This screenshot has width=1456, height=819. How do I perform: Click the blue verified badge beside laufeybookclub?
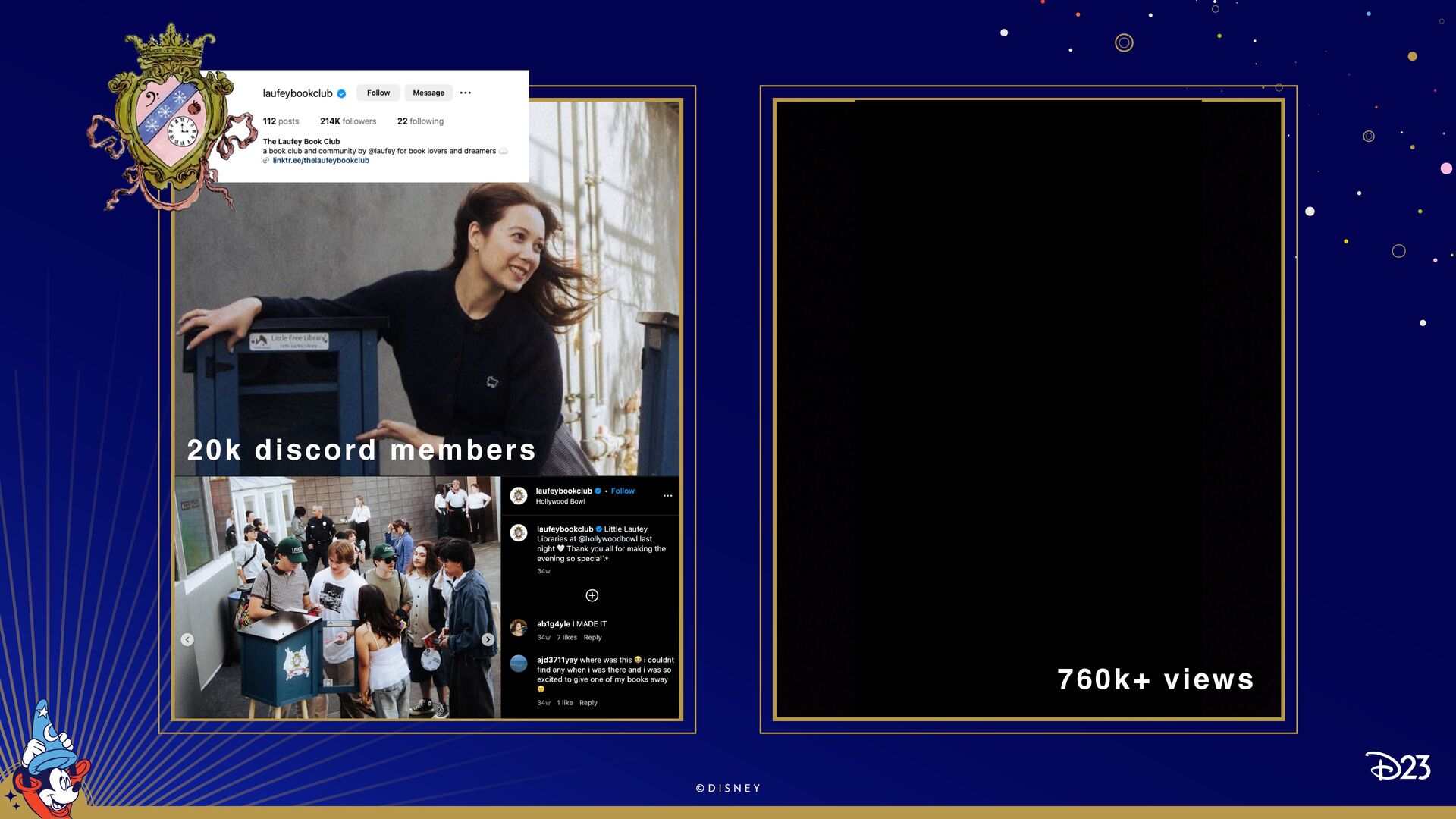click(x=341, y=93)
